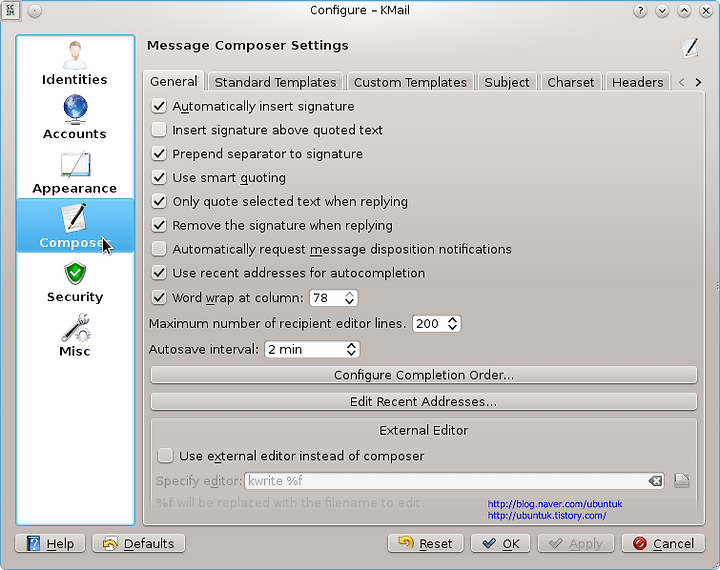Select the Composer section in sidebar

coord(75,226)
